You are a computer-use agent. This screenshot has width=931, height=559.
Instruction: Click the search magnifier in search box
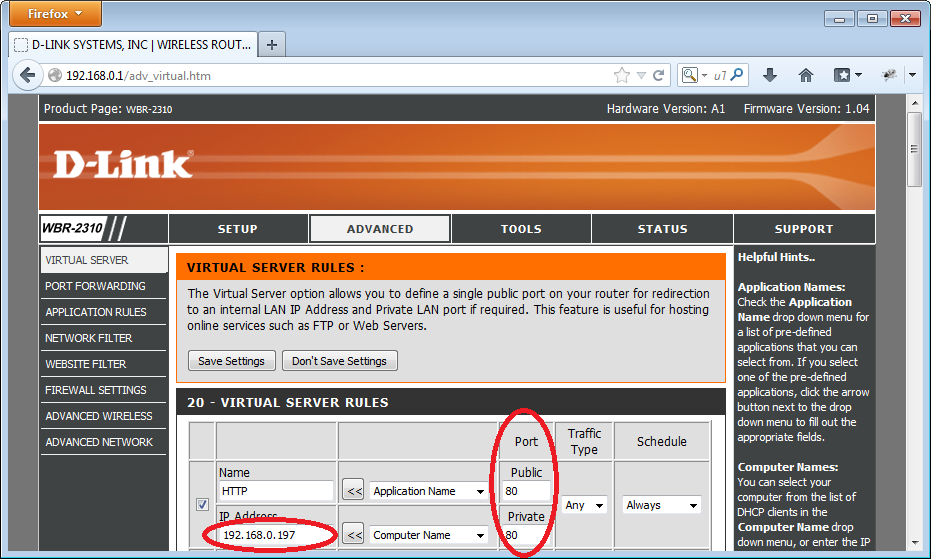tap(737, 75)
